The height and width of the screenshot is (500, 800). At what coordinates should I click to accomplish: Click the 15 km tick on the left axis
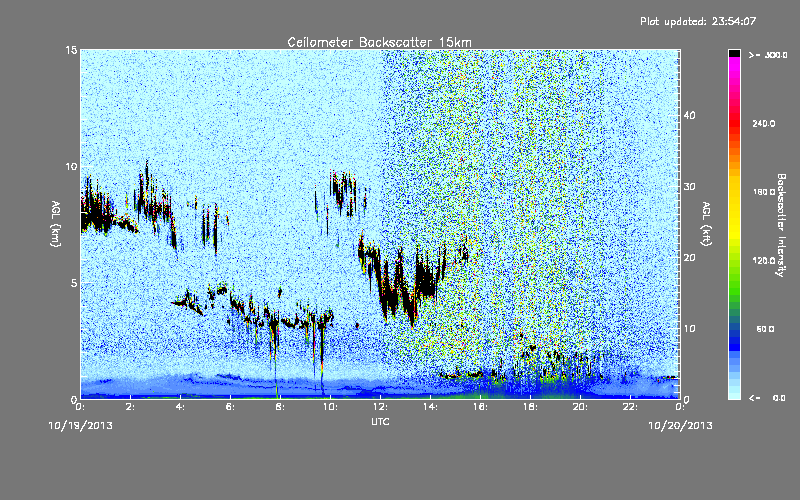coord(71,50)
